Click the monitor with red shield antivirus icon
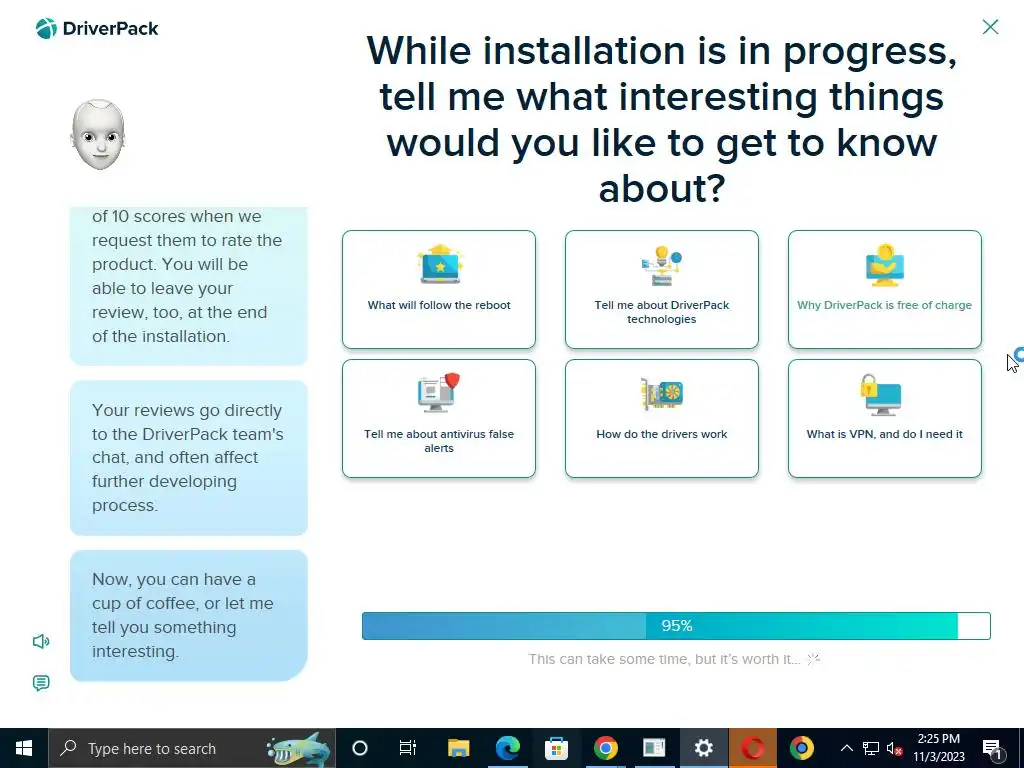 click(439, 392)
